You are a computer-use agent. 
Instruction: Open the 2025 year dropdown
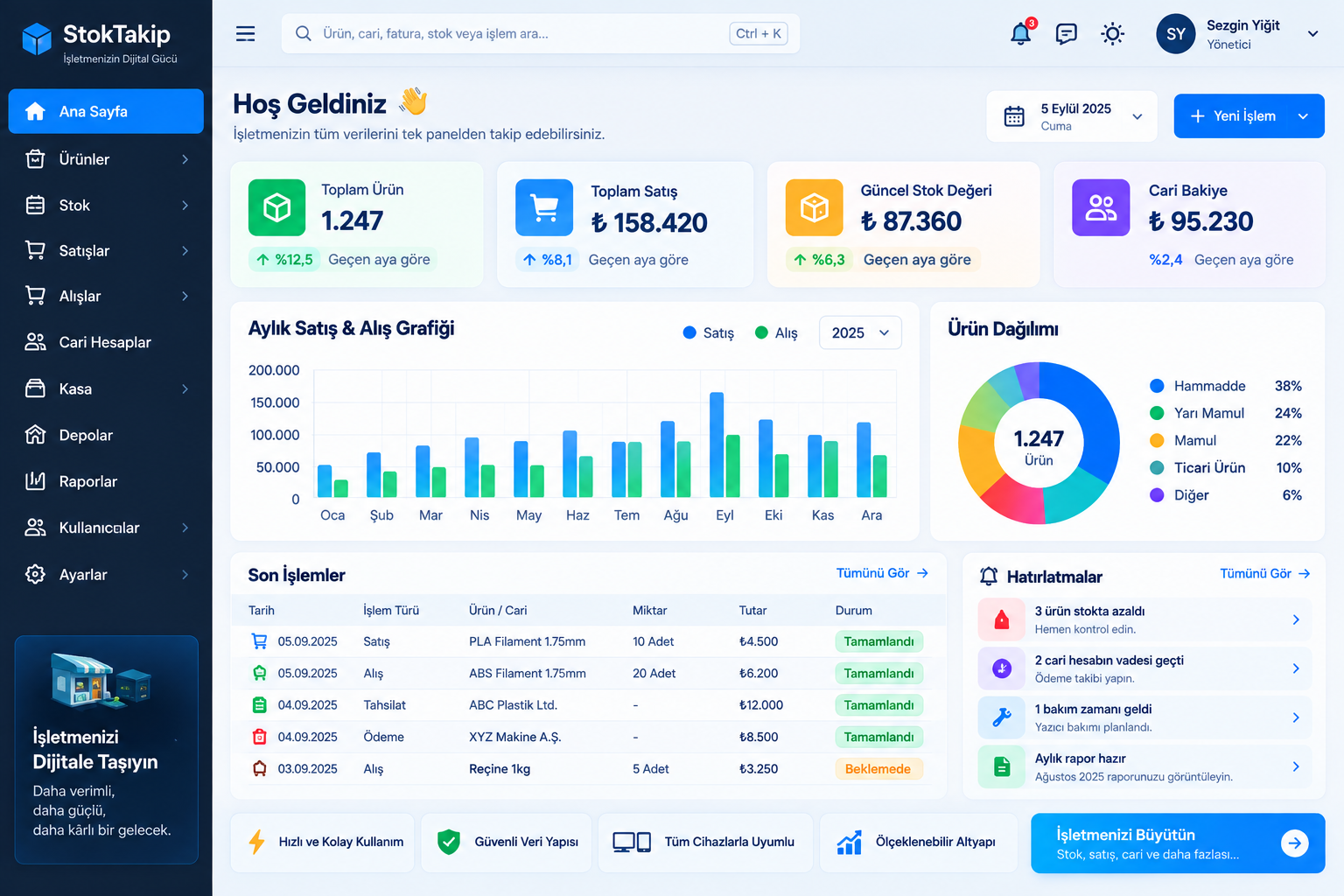(x=860, y=332)
